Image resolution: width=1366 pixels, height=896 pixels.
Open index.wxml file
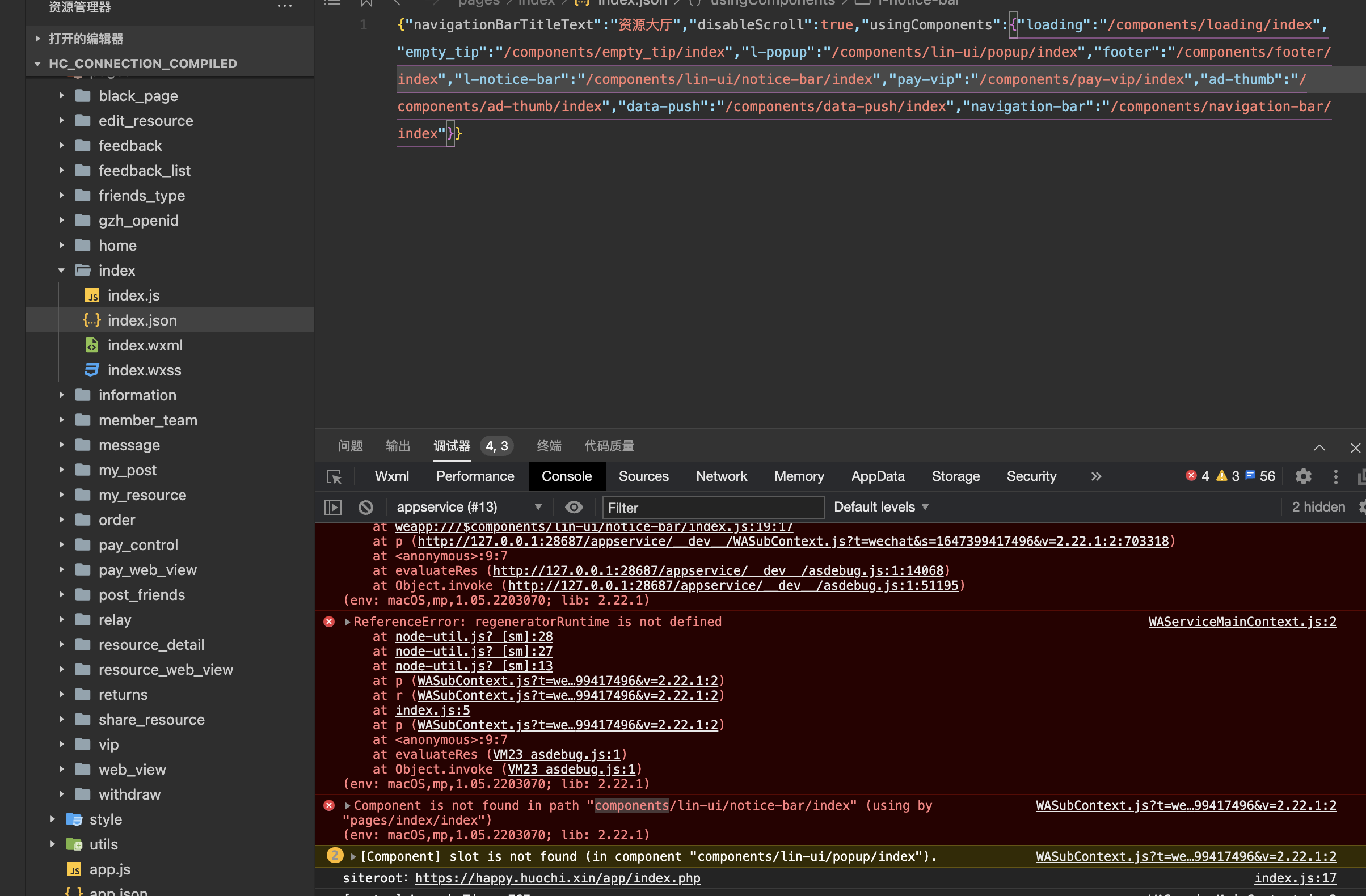pyautogui.click(x=145, y=345)
